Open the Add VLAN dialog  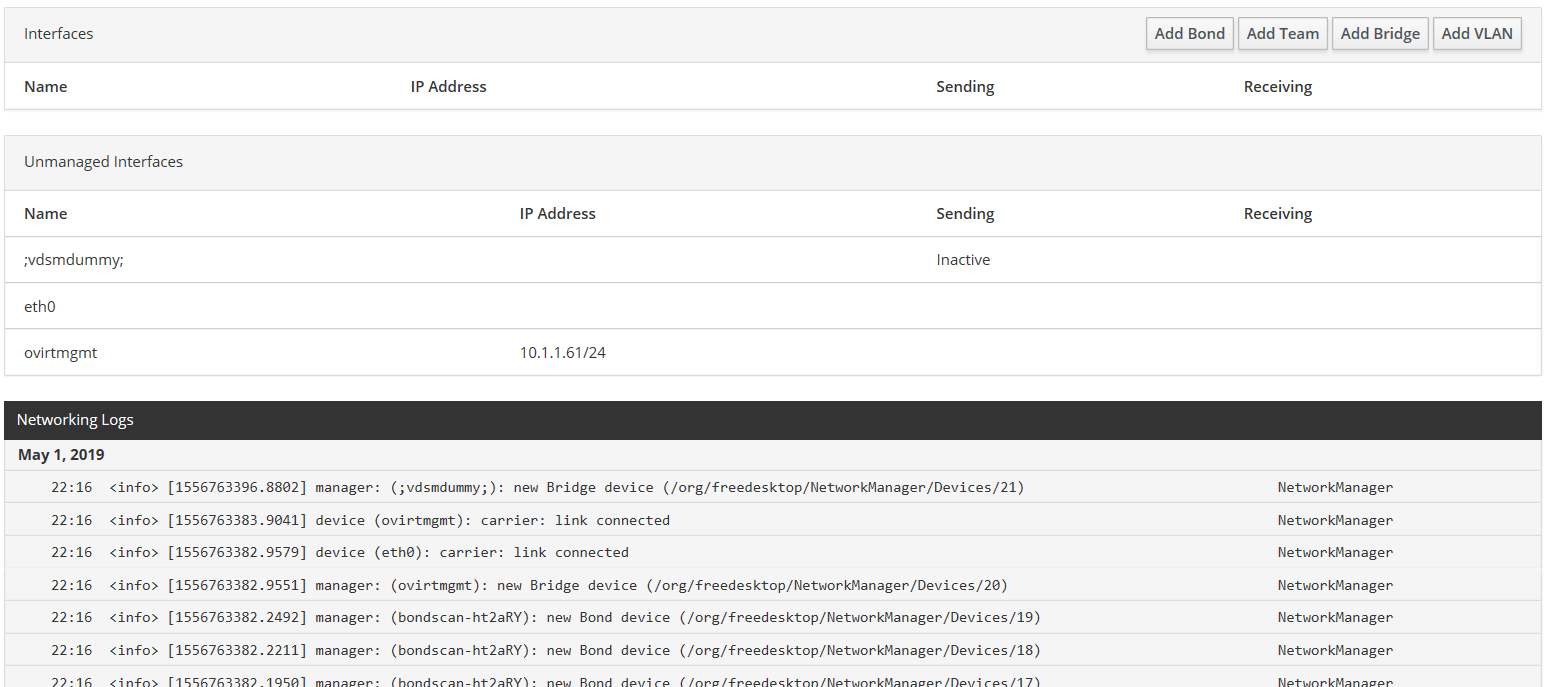(1476, 34)
